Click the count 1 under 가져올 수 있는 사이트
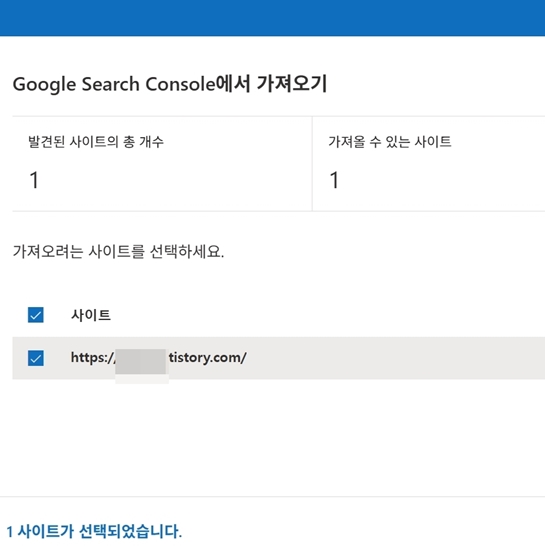Screen dimensions: 545x546 (334, 180)
